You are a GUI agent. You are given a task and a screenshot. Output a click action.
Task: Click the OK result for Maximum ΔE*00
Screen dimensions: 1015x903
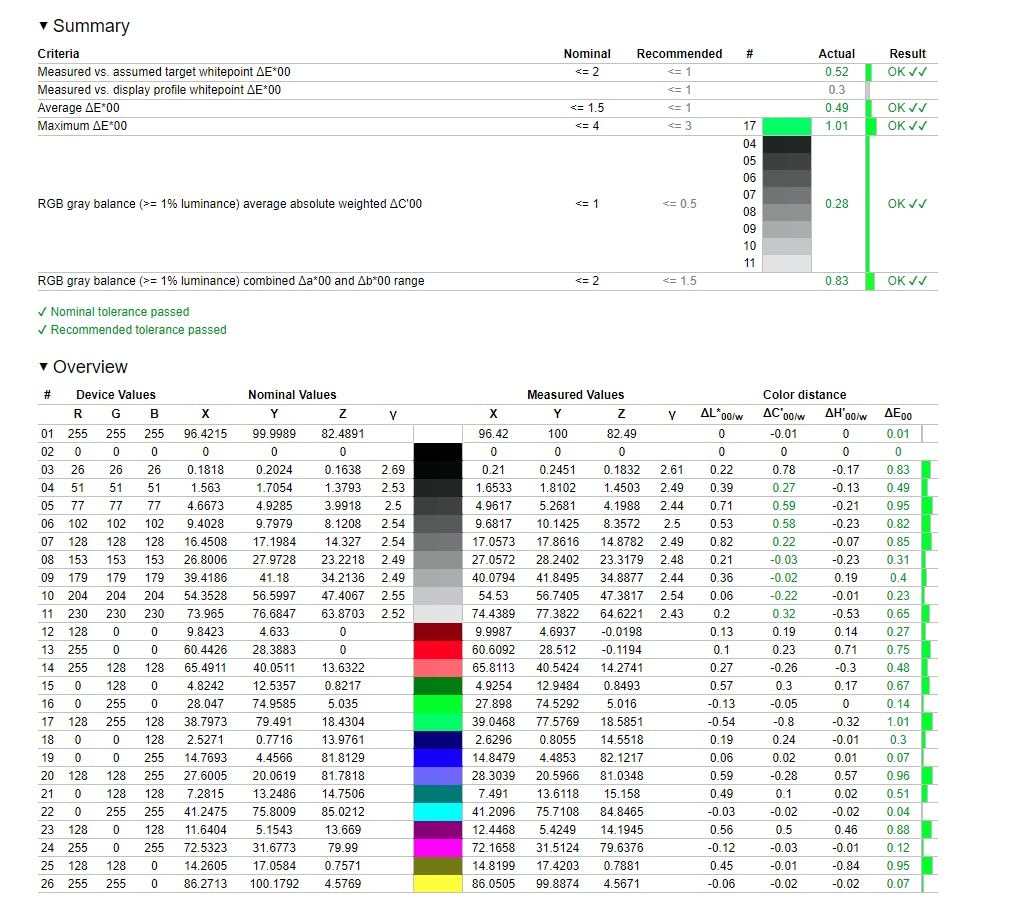point(907,126)
